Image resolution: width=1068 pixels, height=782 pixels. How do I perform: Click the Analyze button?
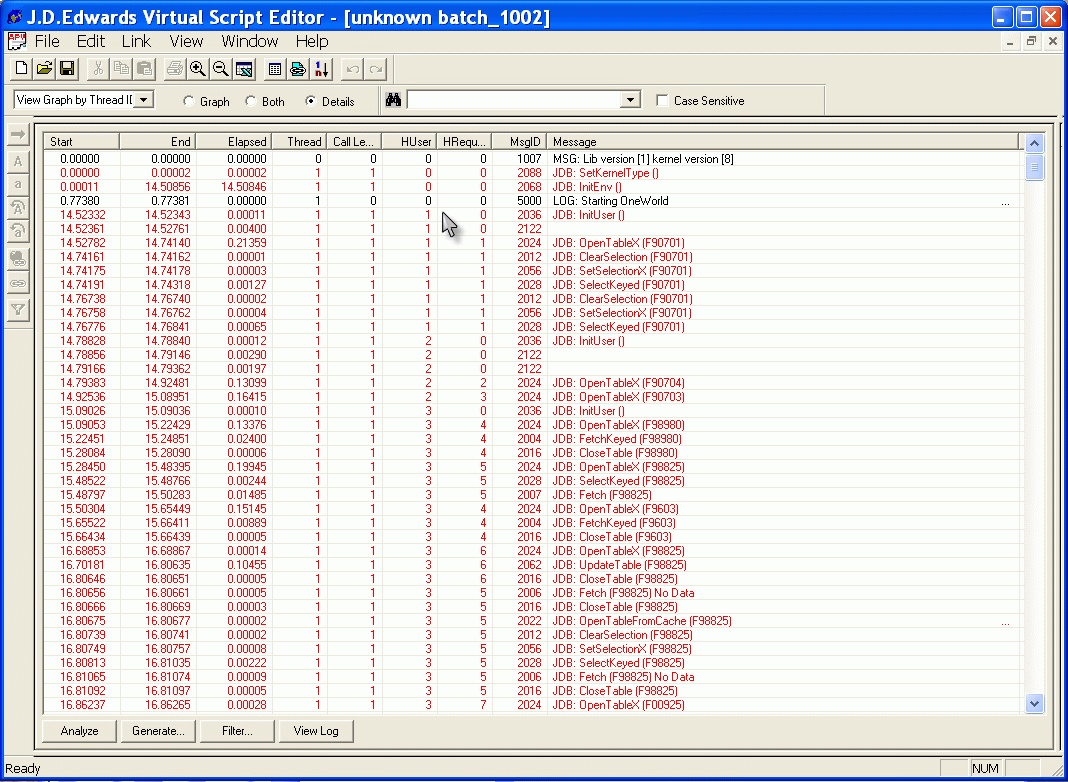tap(79, 731)
